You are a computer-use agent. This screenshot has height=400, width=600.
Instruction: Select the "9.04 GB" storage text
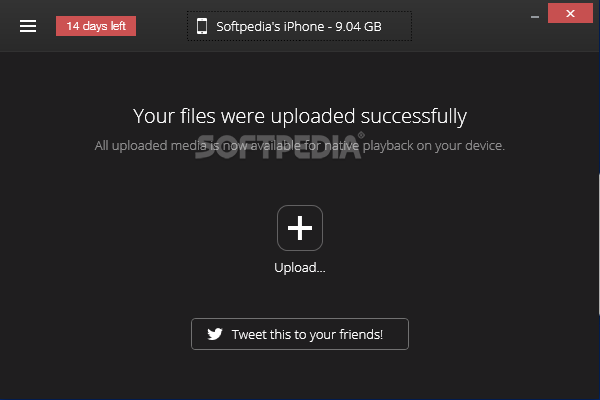click(358, 26)
